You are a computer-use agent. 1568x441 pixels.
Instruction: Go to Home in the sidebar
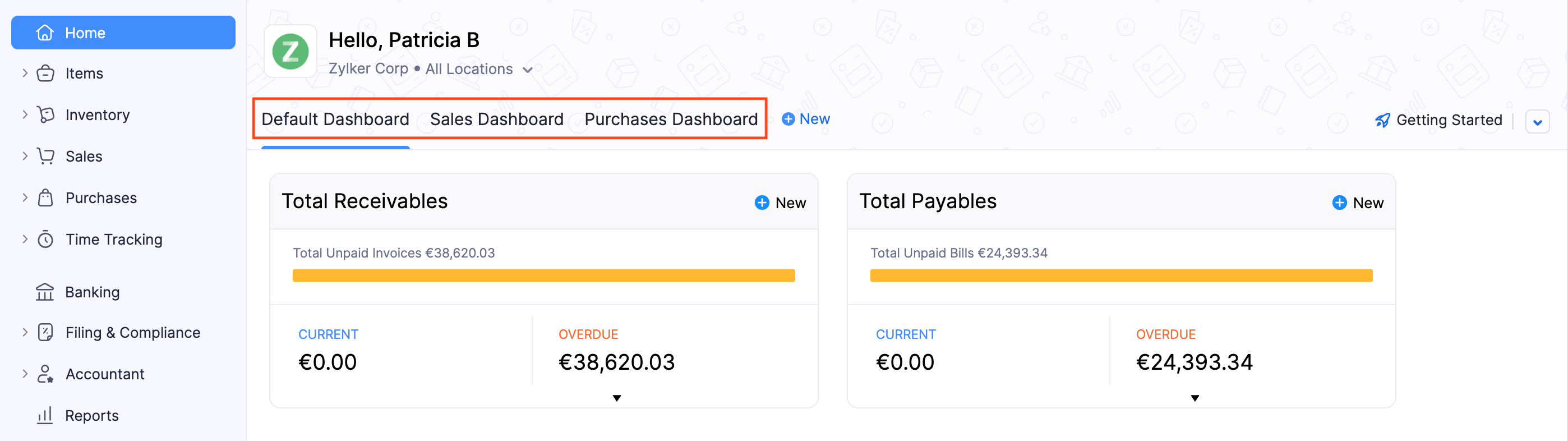(123, 33)
